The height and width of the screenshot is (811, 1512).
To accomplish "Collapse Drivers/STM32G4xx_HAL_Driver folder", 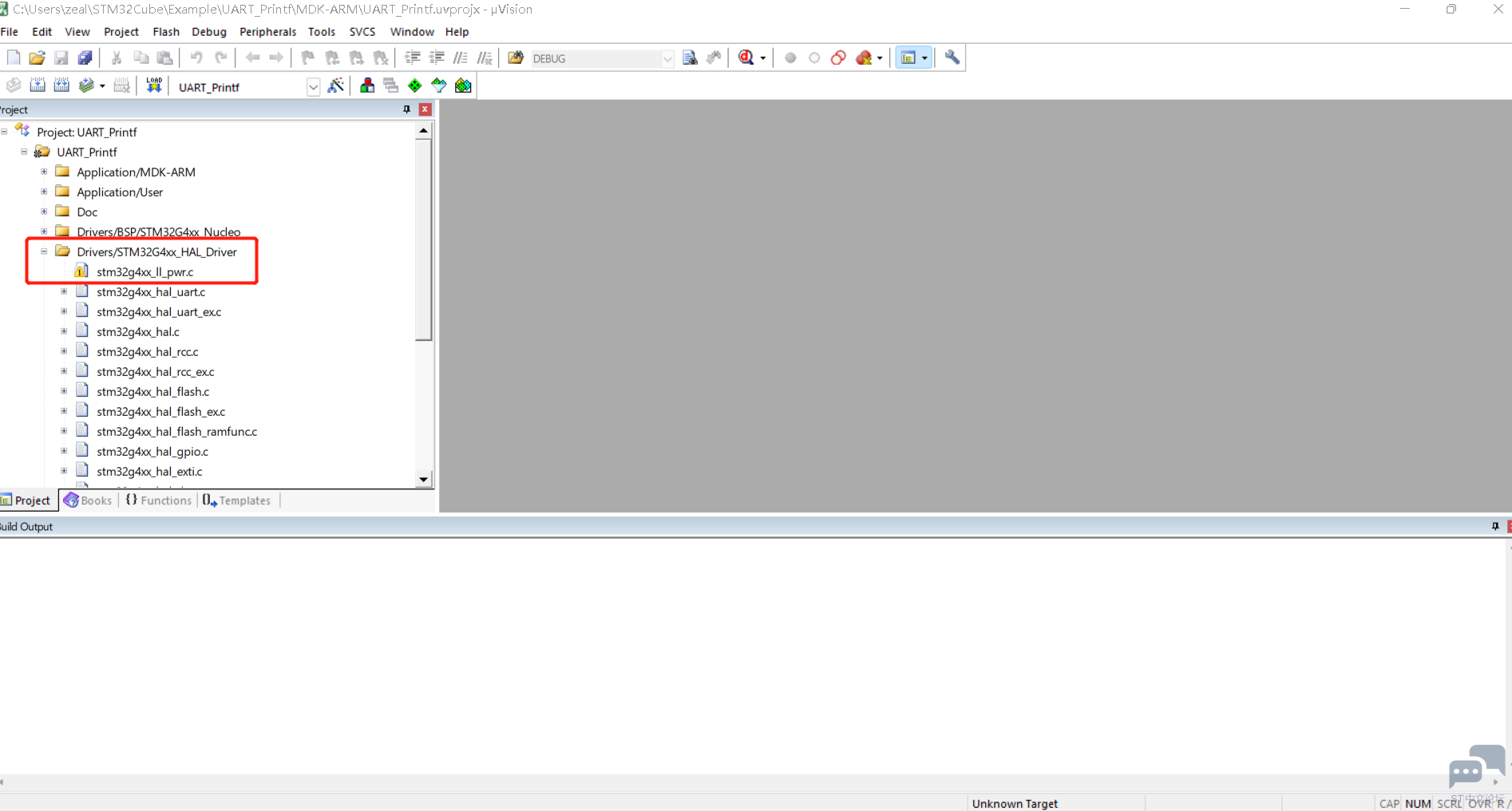I will [x=44, y=251].
